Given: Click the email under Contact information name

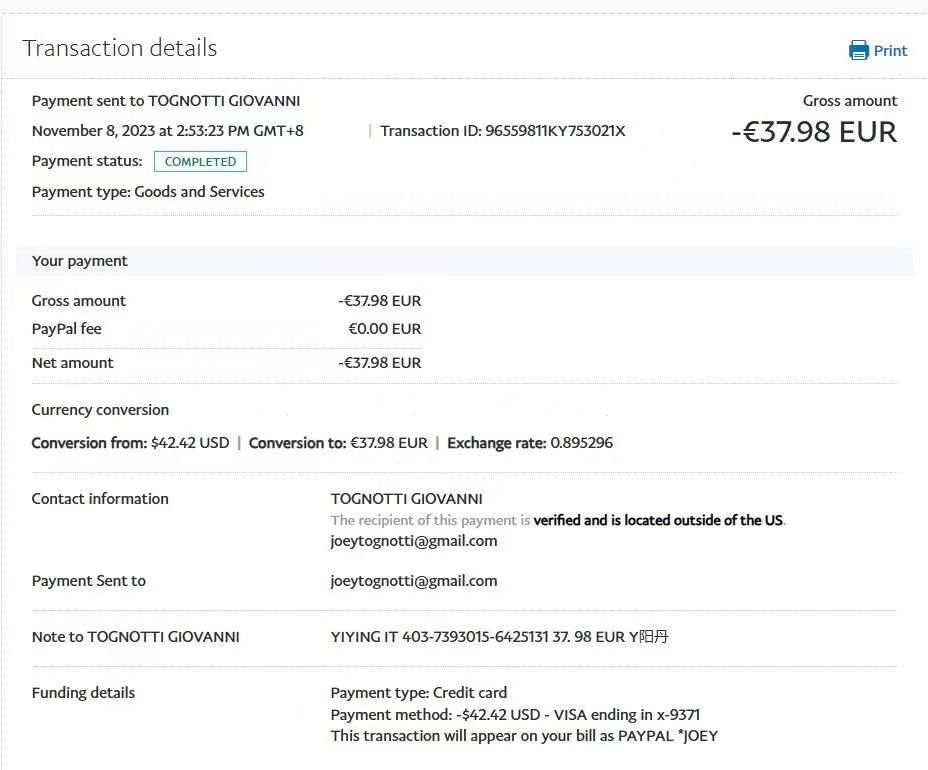Looking at the screenshot, I should [413, 541].
